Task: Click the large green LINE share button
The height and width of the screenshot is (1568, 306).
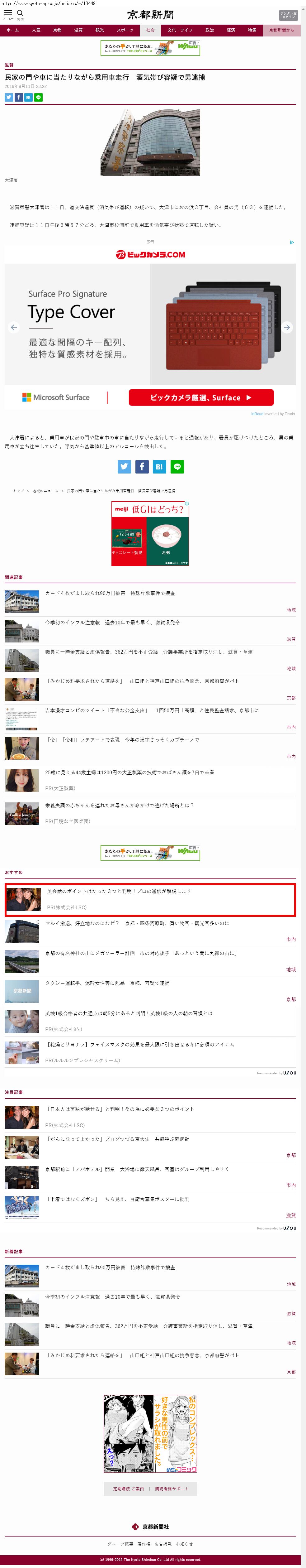Action: pos(177,466)
